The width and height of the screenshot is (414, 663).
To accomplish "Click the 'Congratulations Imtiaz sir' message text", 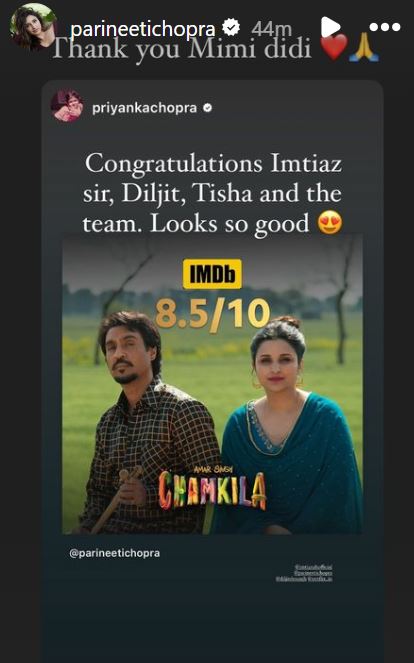I will point(212,193).
